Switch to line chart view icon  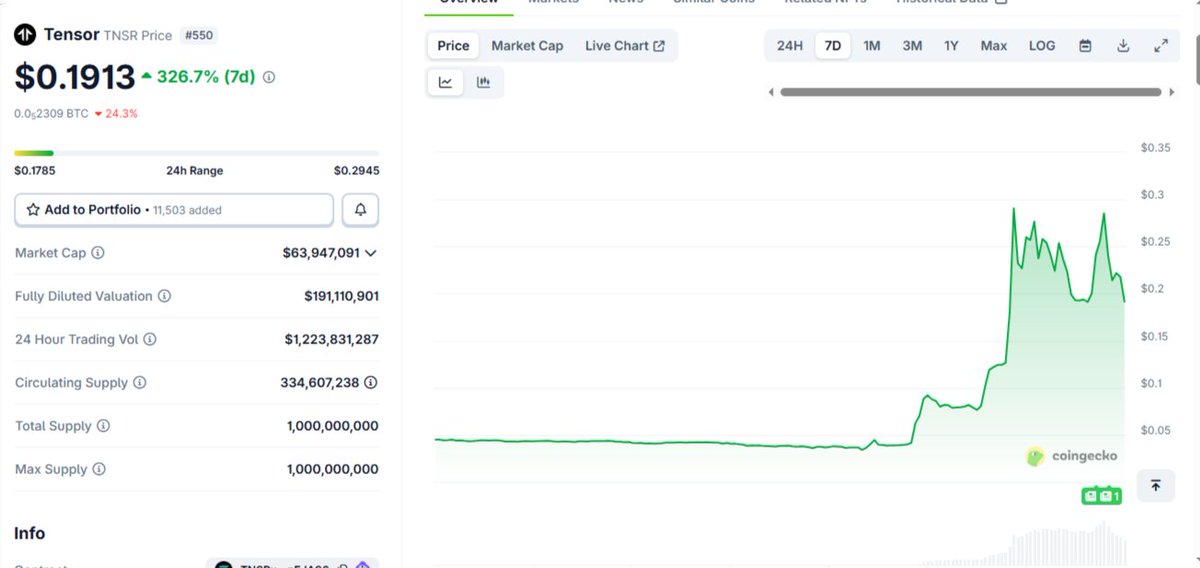pyautogui.click(x=446, y=83)
